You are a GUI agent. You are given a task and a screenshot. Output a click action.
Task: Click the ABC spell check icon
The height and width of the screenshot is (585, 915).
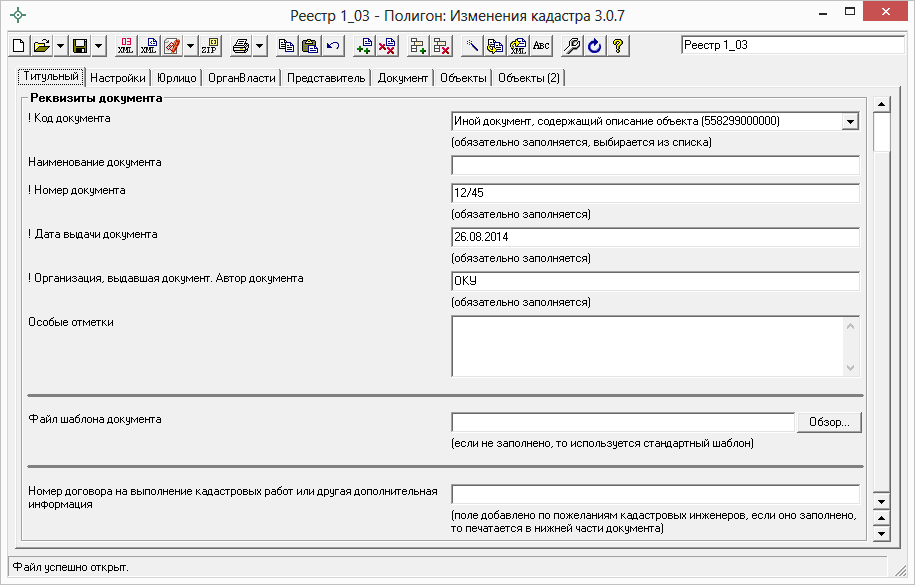tap(541, 46)
